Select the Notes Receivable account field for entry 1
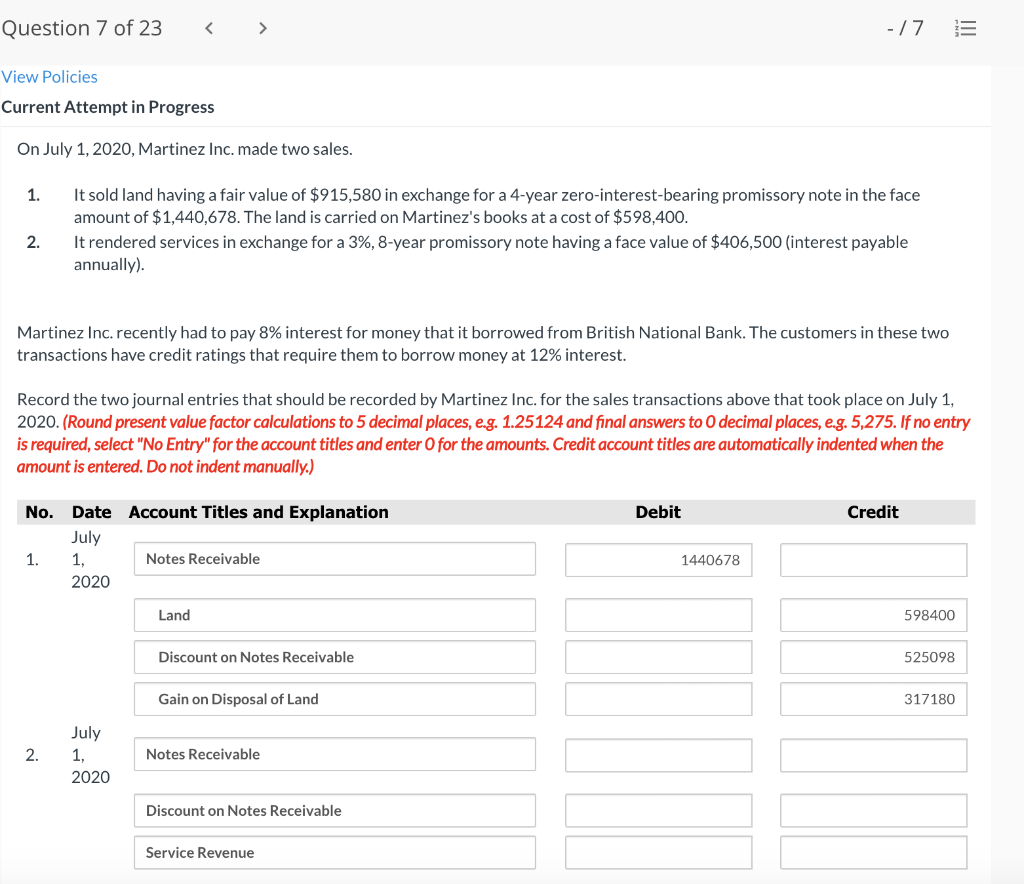Image resolution: width=1024 pixels, height=884 pixels. coord(334,558)
